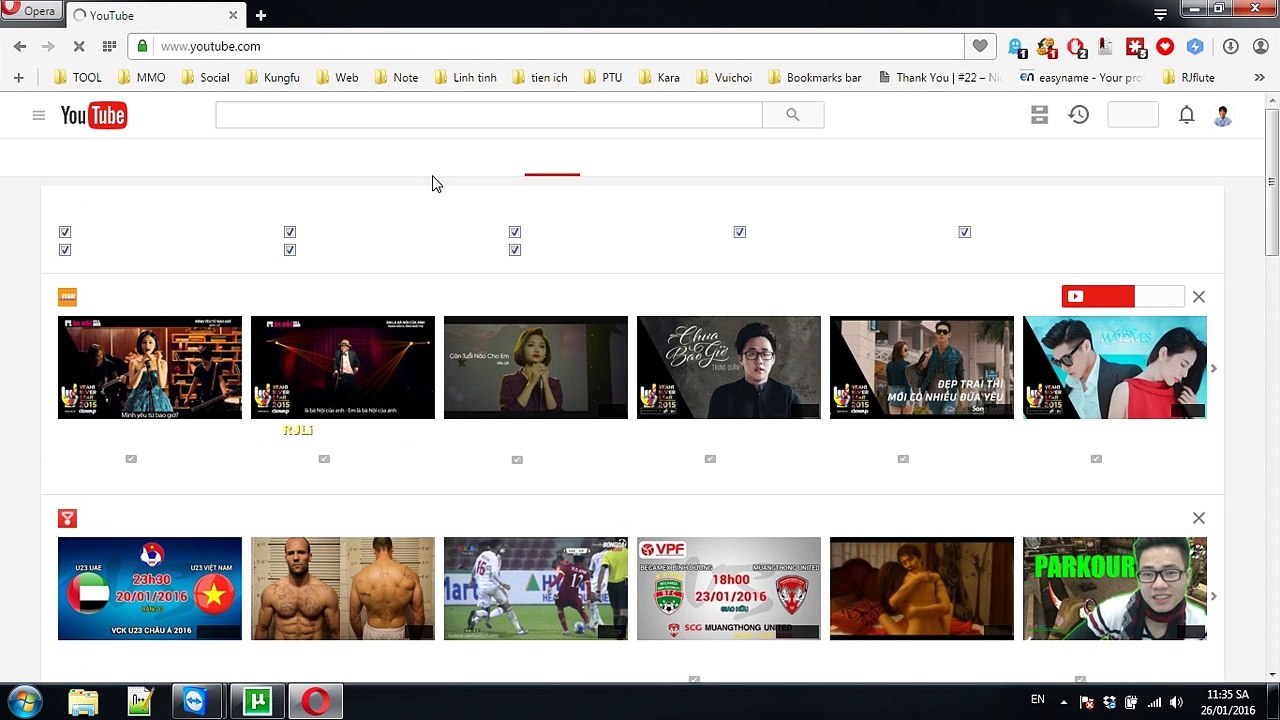Open the Vuichoi bookmarks folder
1280x720 pixels.
[723, 77]
